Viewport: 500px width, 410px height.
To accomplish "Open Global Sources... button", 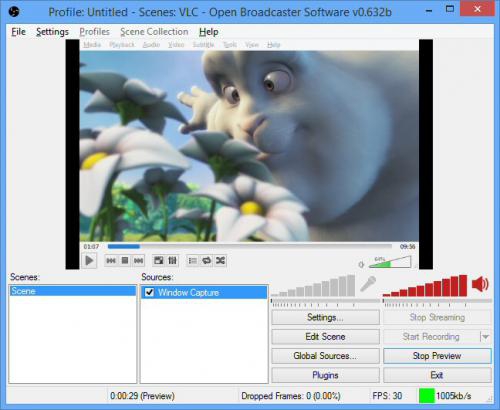I will coord(325,356).
